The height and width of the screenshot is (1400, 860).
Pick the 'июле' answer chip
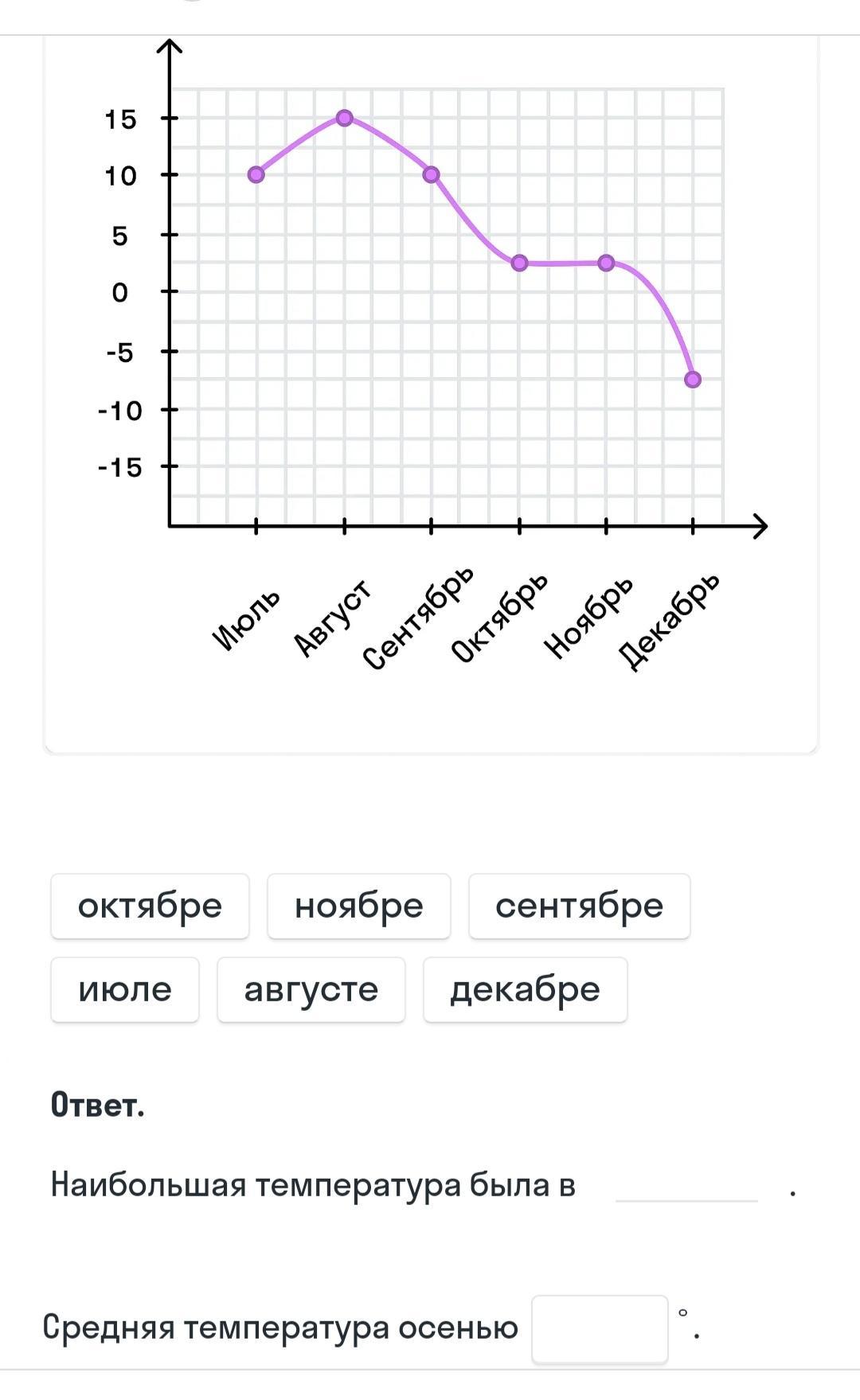(x=125, y=990)
